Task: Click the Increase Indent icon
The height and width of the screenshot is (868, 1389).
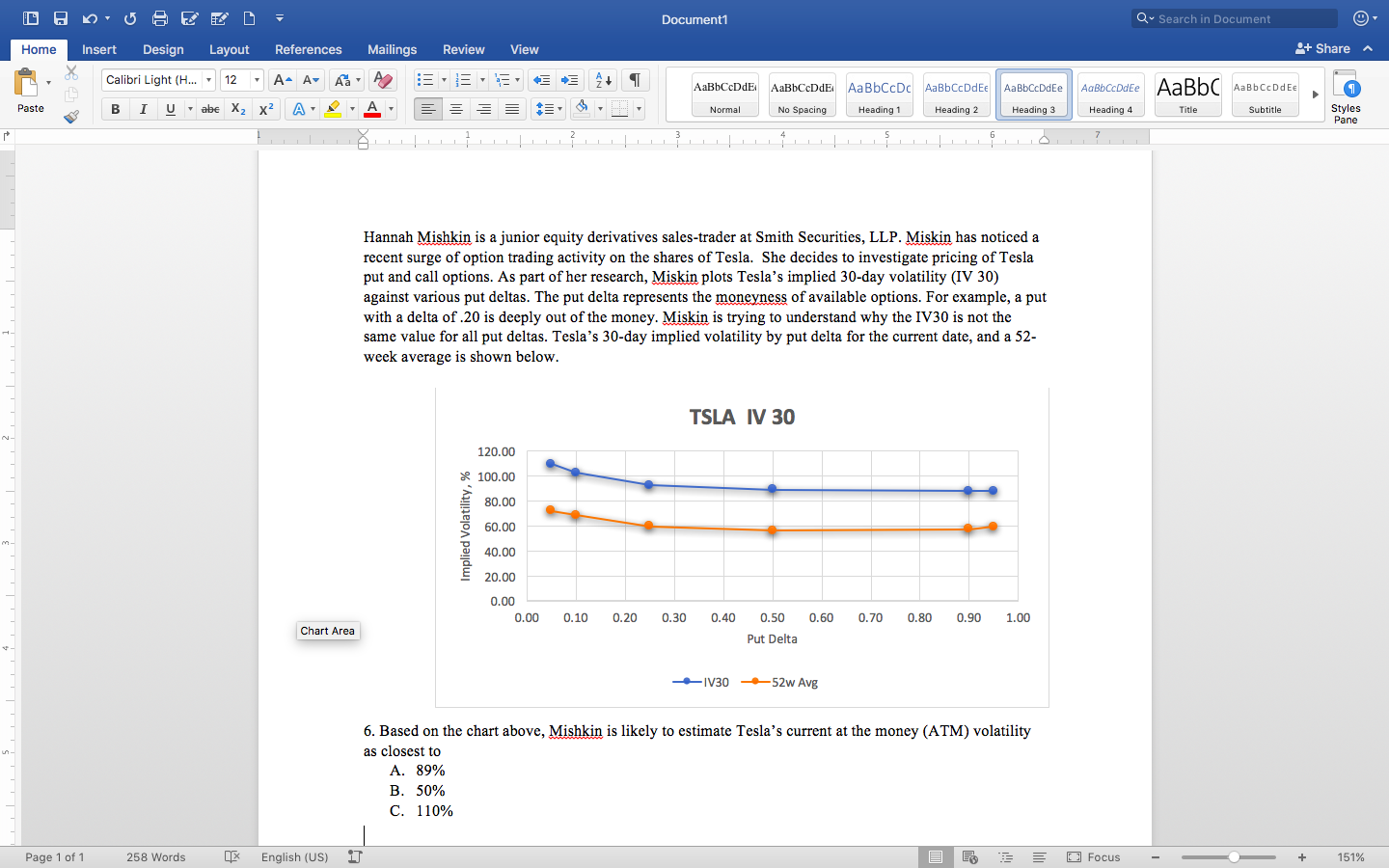Action: pyautogui.click(x=570, y=80)
